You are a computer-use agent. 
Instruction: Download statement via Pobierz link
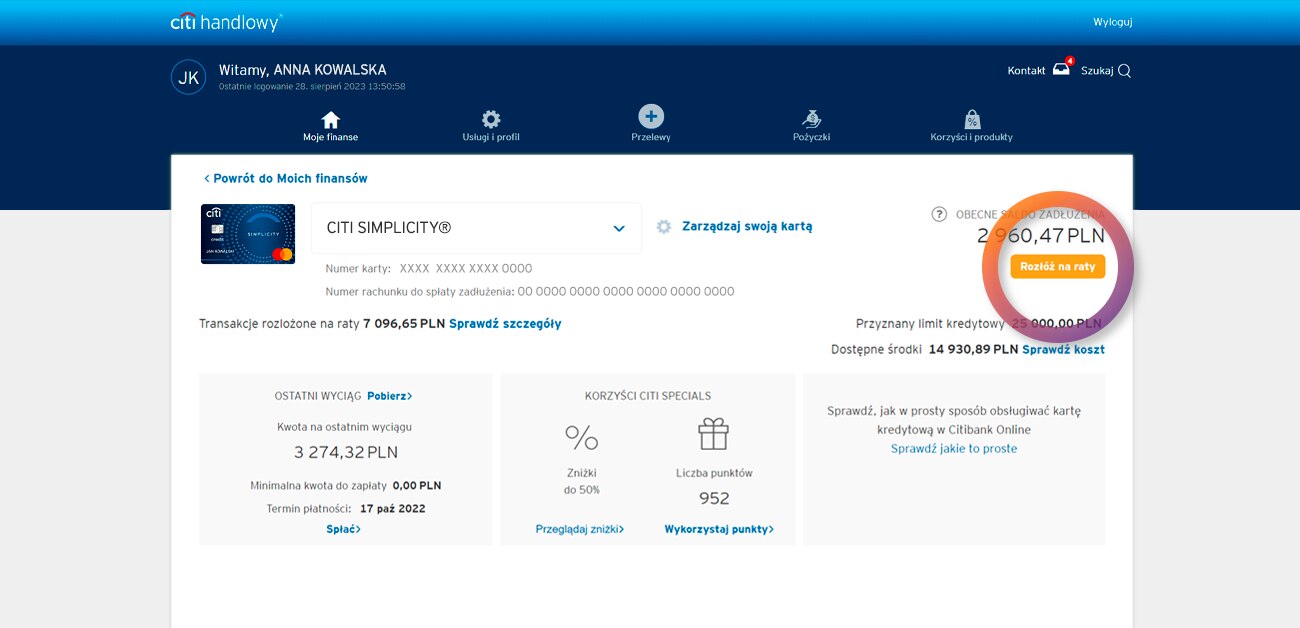click(x=390, y=396)
